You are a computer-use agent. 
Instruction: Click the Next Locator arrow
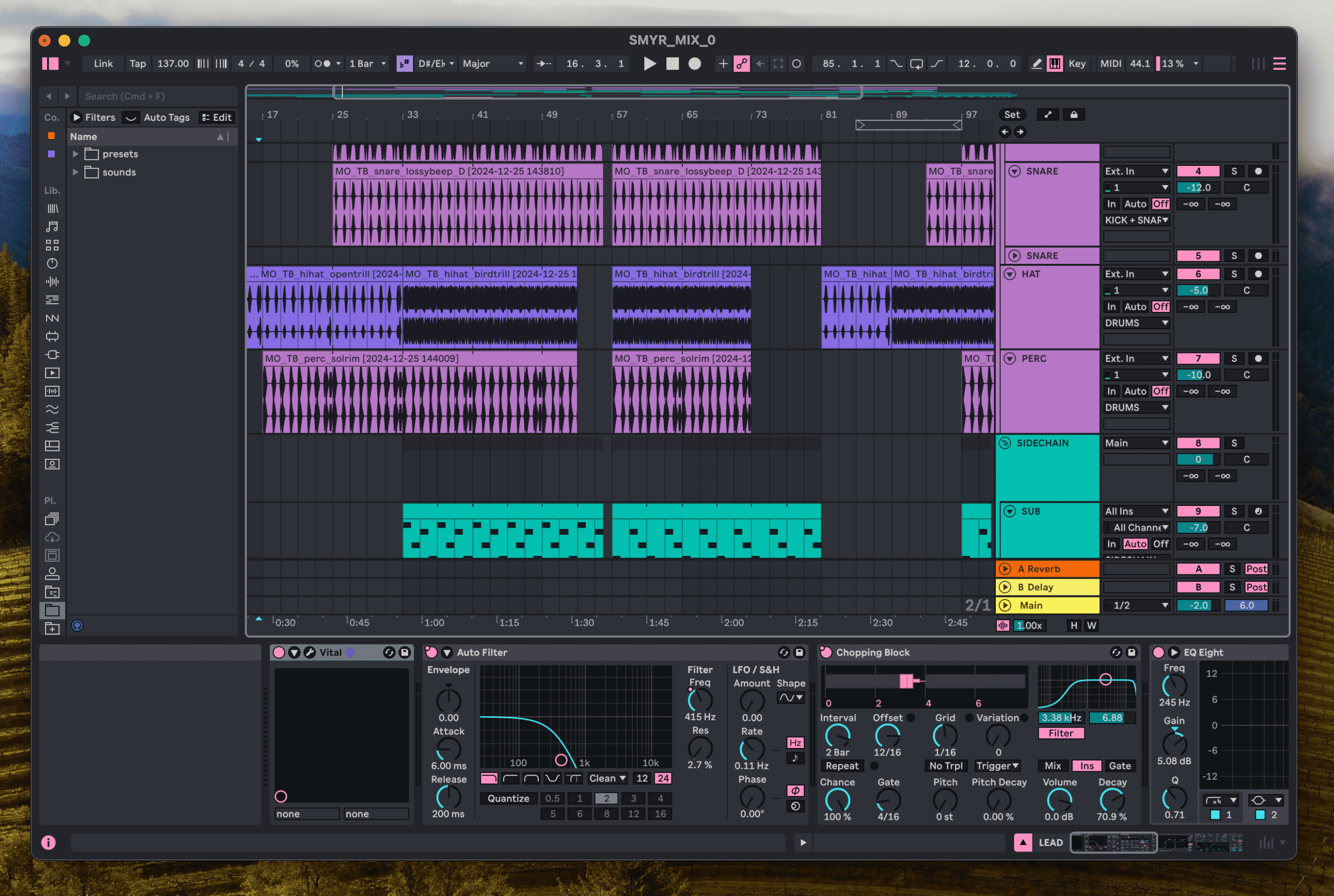click(1020, 132)
